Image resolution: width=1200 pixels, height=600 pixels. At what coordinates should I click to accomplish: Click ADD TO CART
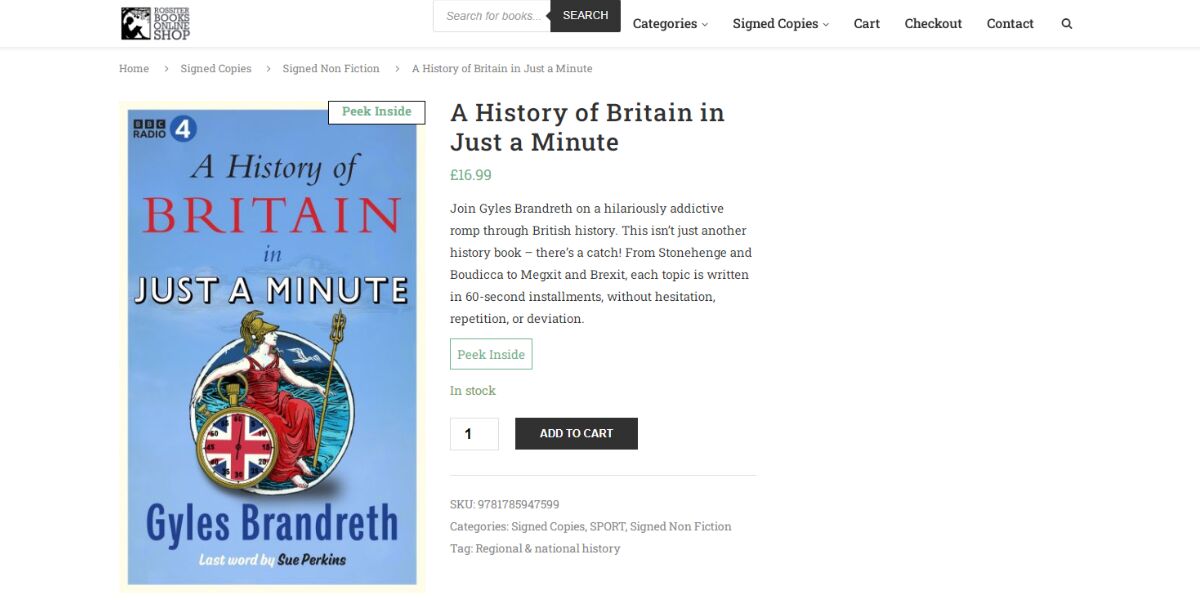tap(576, 433)
